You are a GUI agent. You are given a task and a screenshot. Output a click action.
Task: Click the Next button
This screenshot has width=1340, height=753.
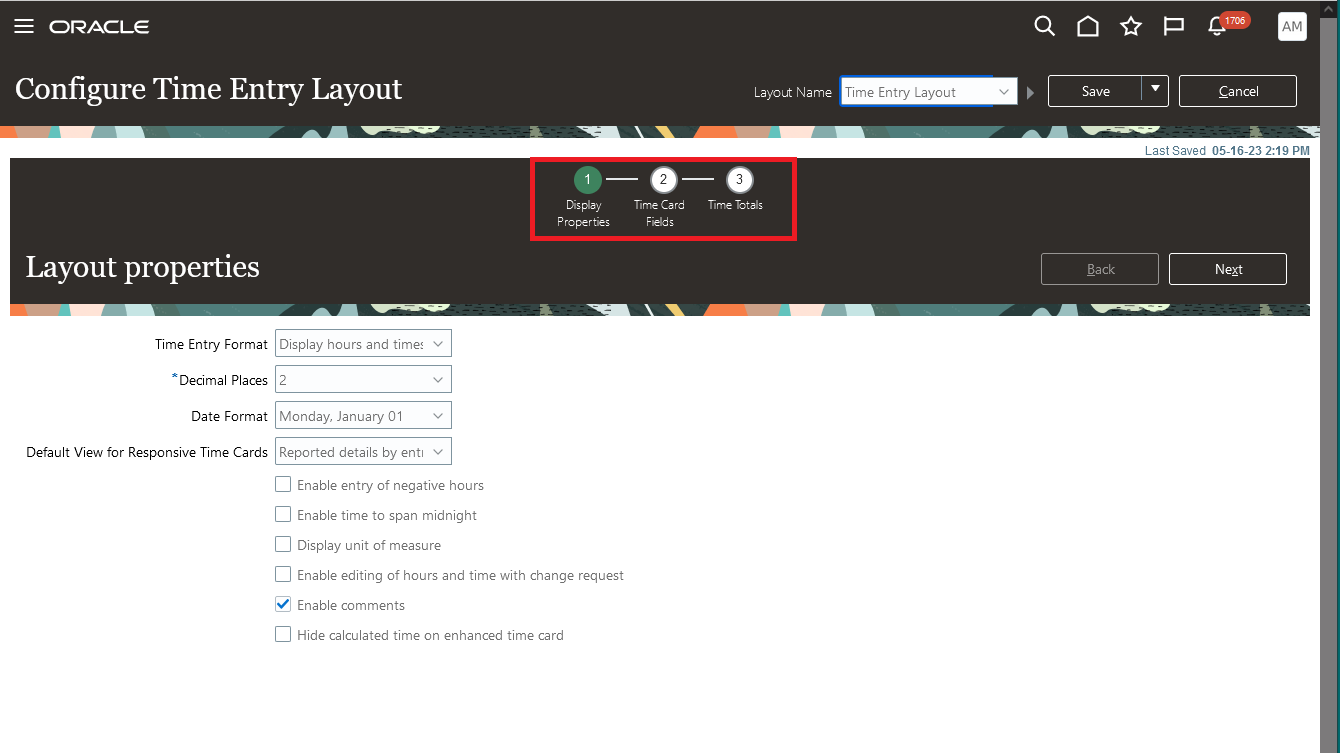click(1228, 268)
